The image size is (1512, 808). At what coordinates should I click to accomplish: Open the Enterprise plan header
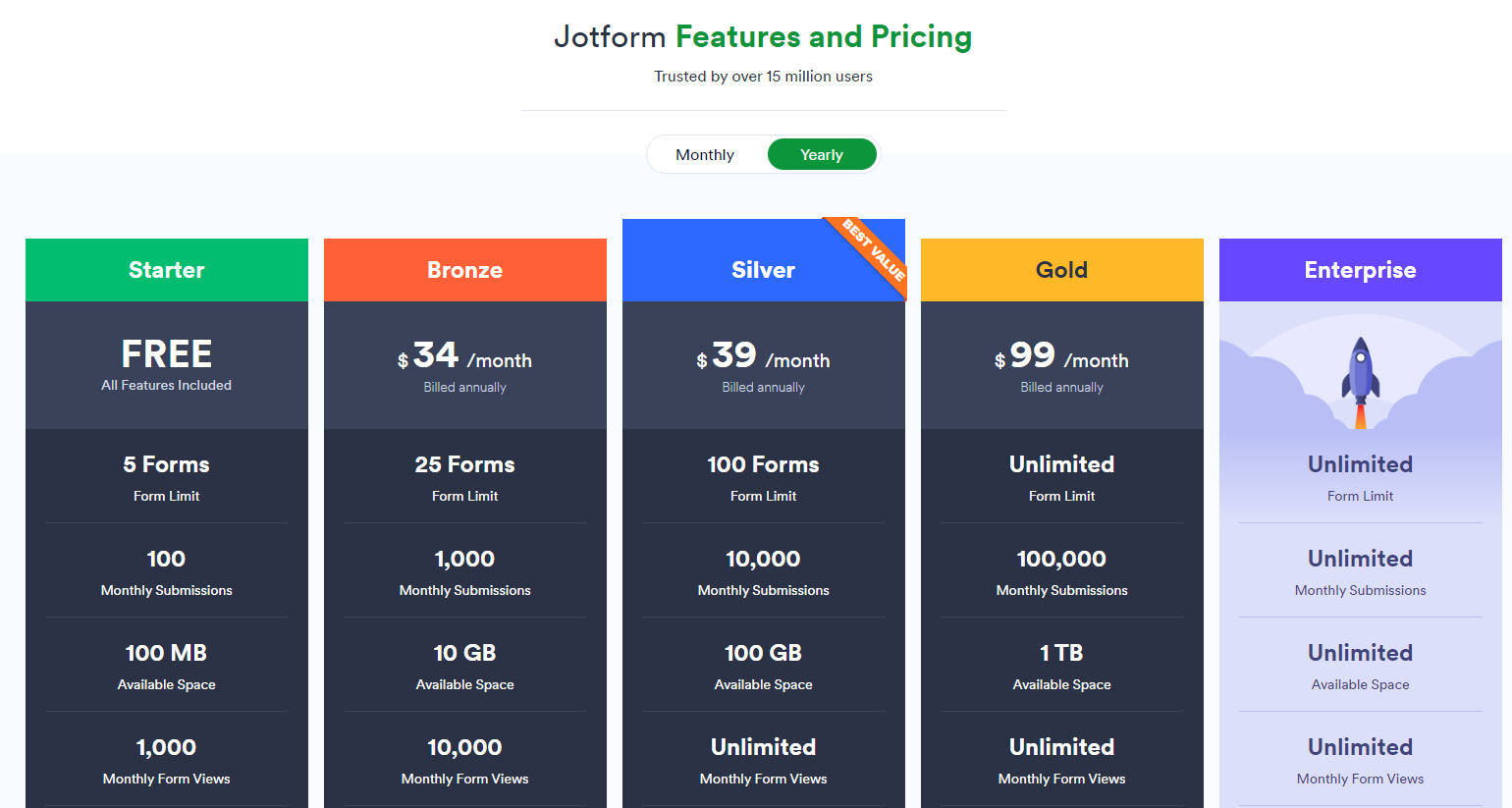[1360, 270]
